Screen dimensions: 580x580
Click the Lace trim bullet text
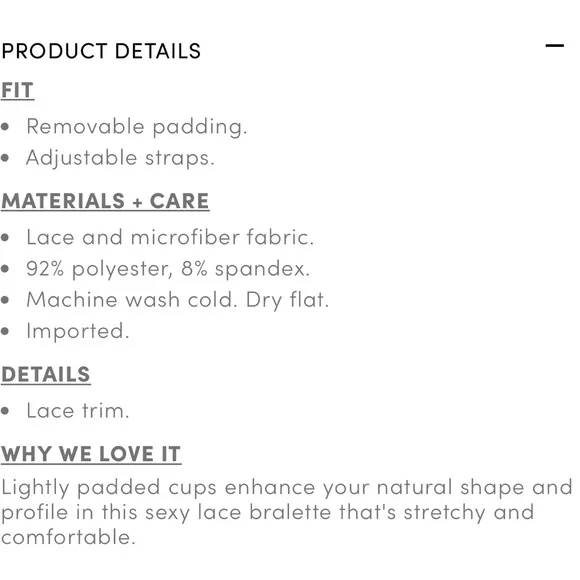click(x=78, y=411)
